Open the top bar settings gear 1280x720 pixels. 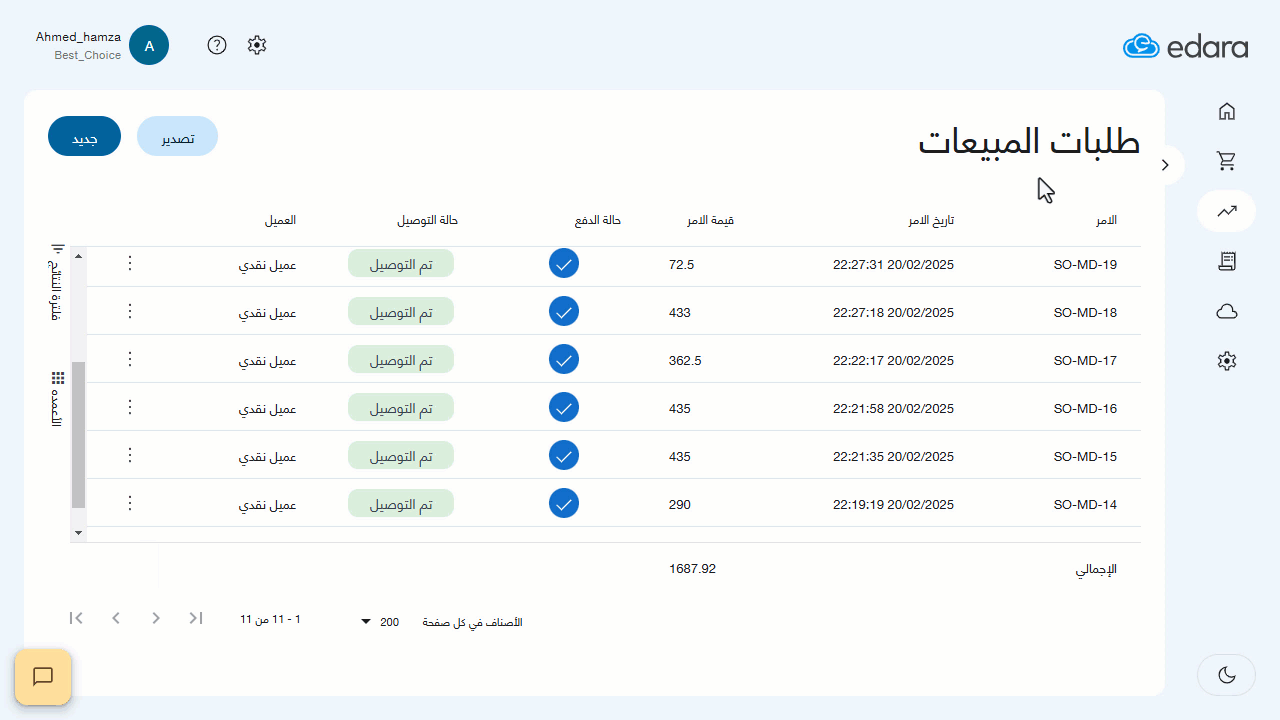click(257, 45)
